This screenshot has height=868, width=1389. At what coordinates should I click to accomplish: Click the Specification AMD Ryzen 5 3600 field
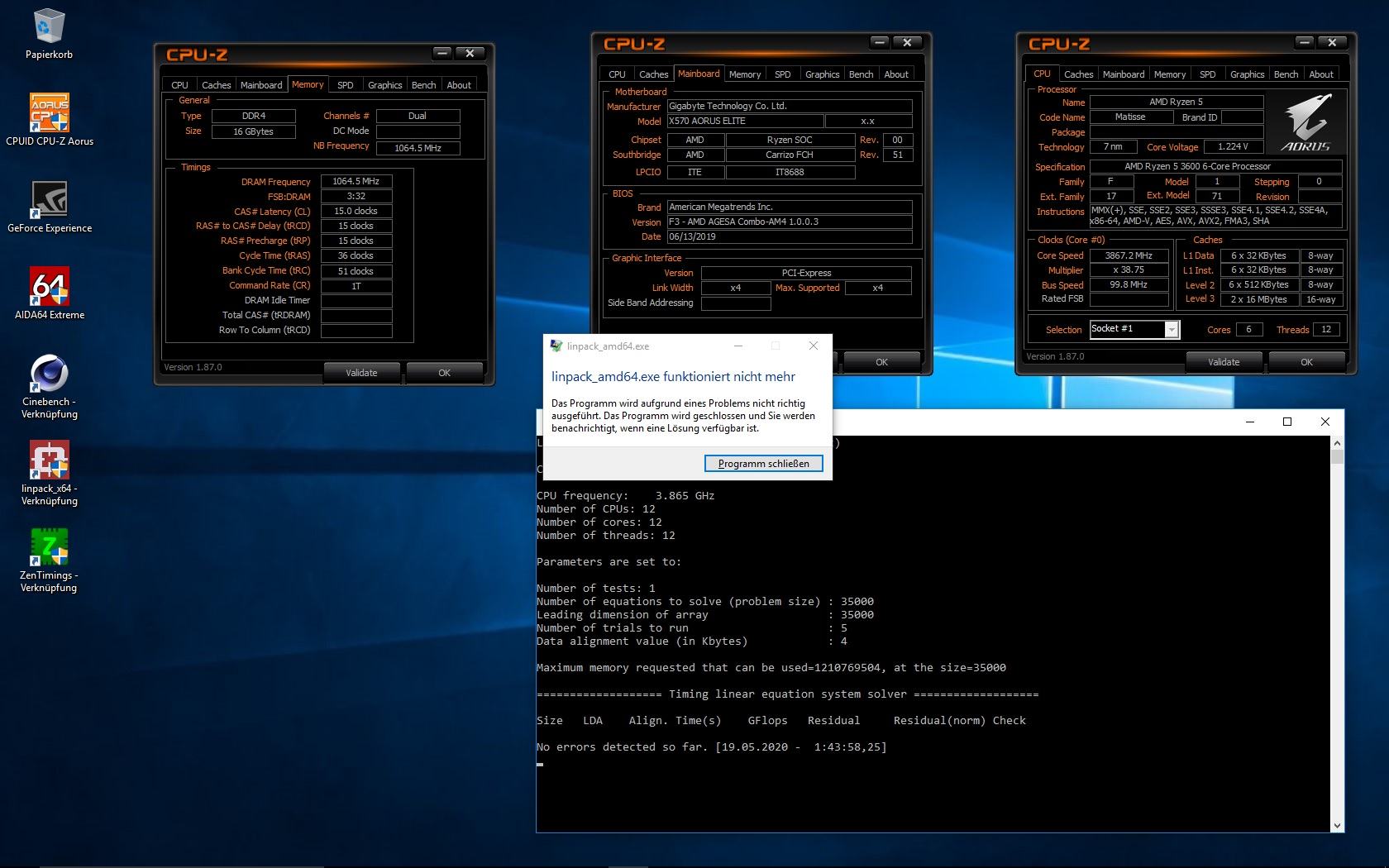(x=1215, y=166)
